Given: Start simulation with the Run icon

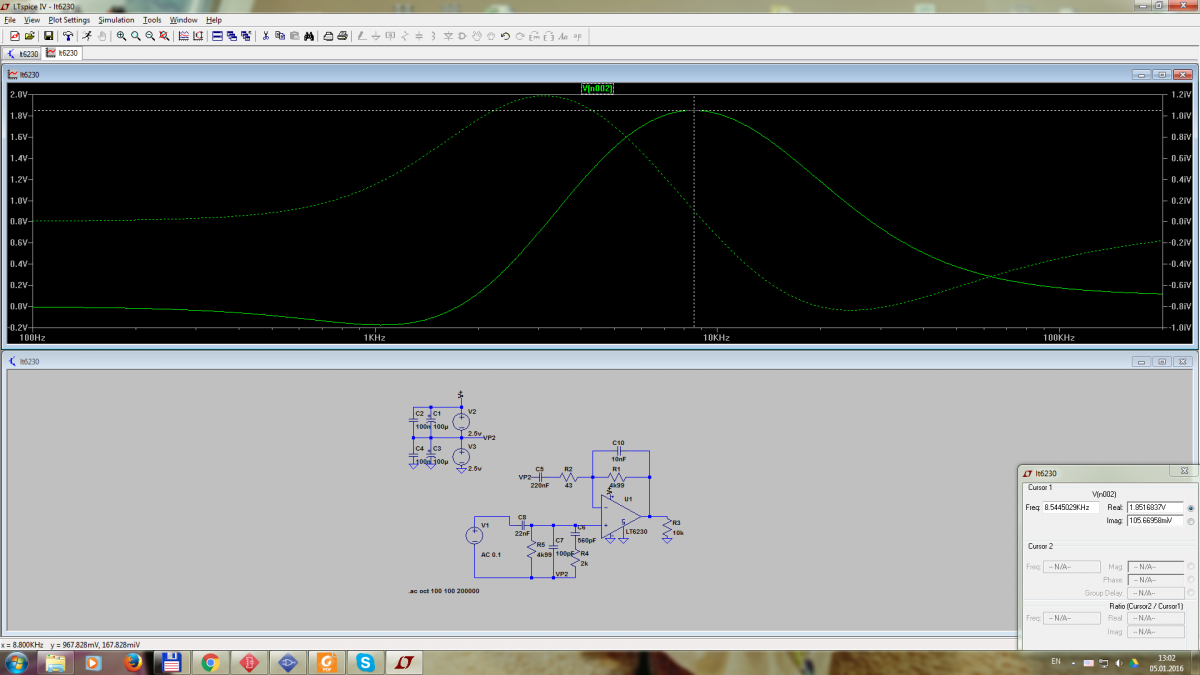Looking at the screenshot, I should pos(87,36).
